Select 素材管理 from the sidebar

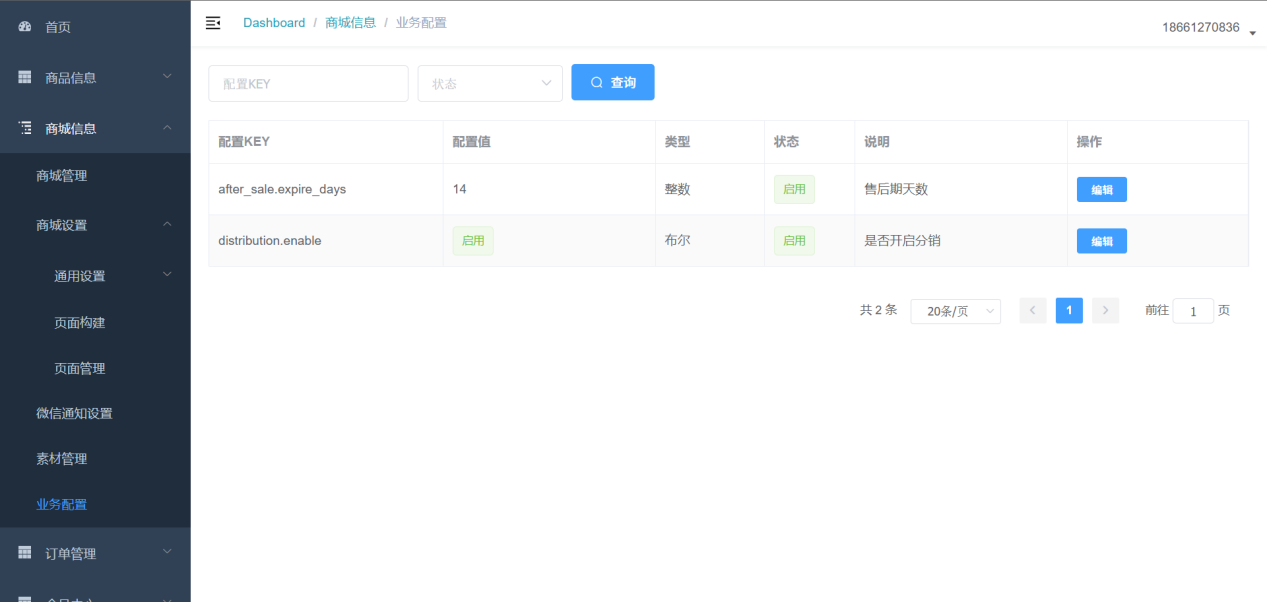pos(62,459)
